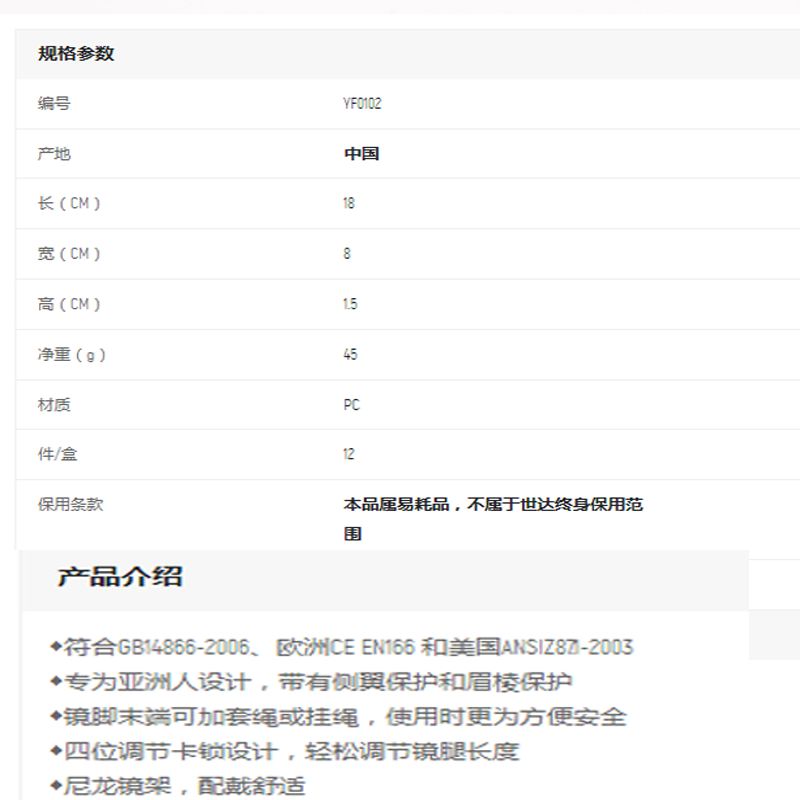Click the diamond bullet before 符合GB14866-2006
Screen dimensions: 800x800
56,646
